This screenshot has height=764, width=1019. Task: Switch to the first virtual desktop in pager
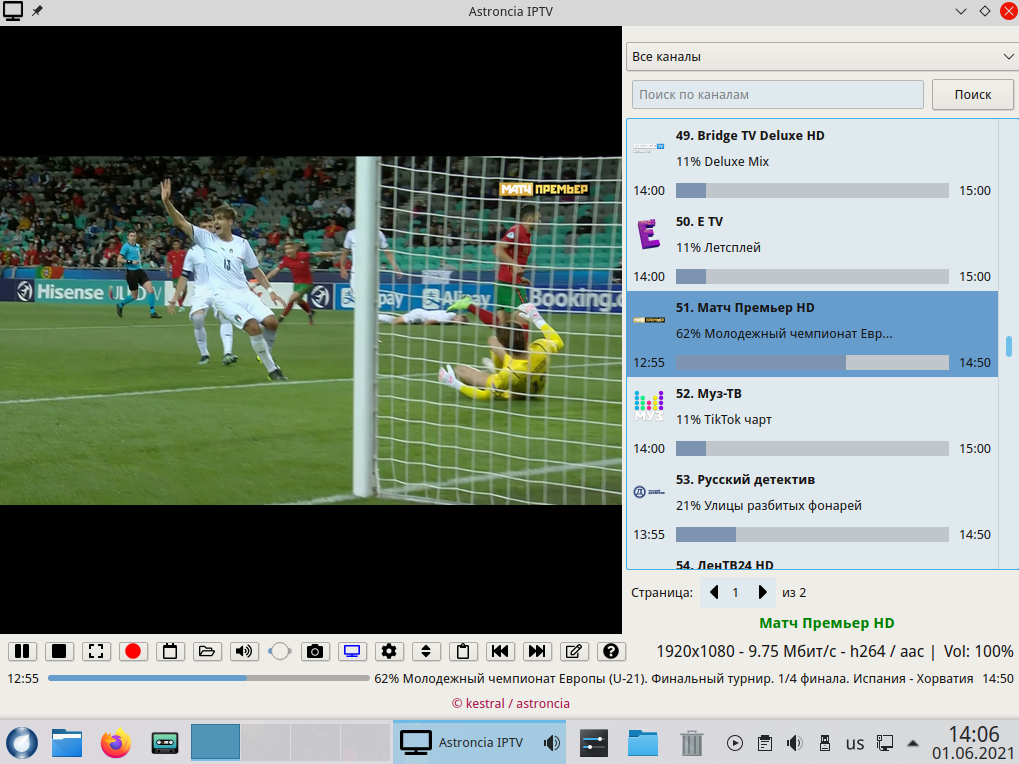(x=215, y=742)
